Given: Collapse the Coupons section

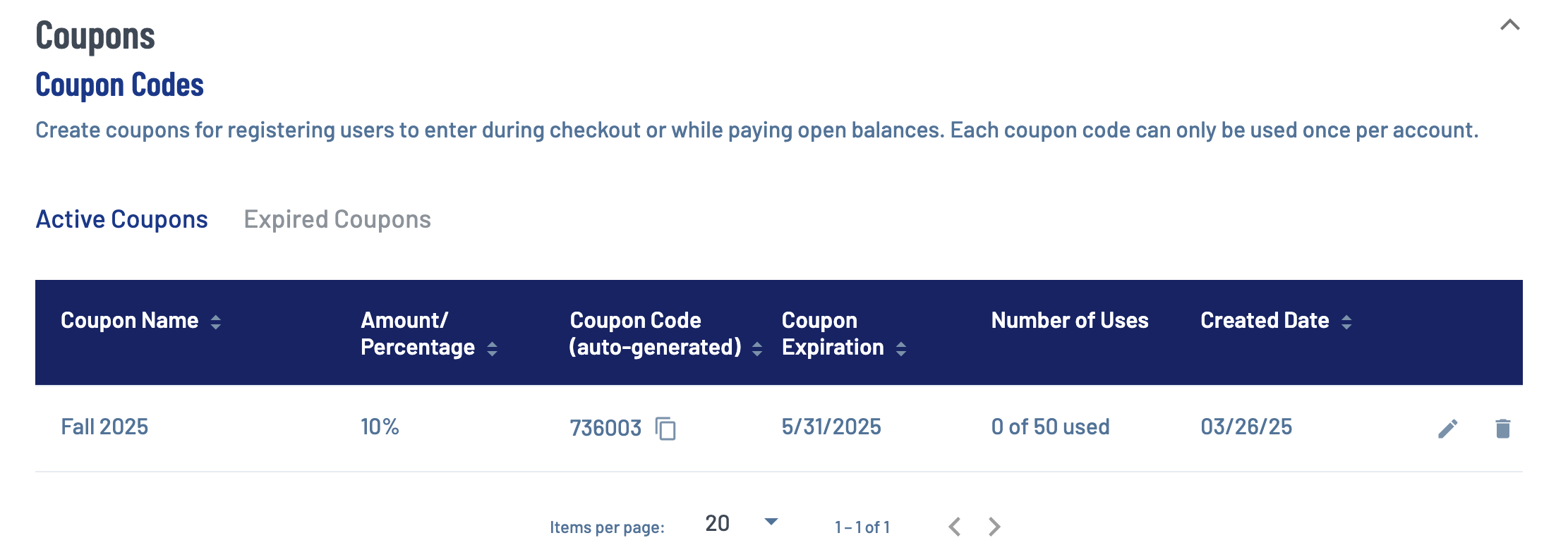Looking at the screenshot, I should 1509,25.
